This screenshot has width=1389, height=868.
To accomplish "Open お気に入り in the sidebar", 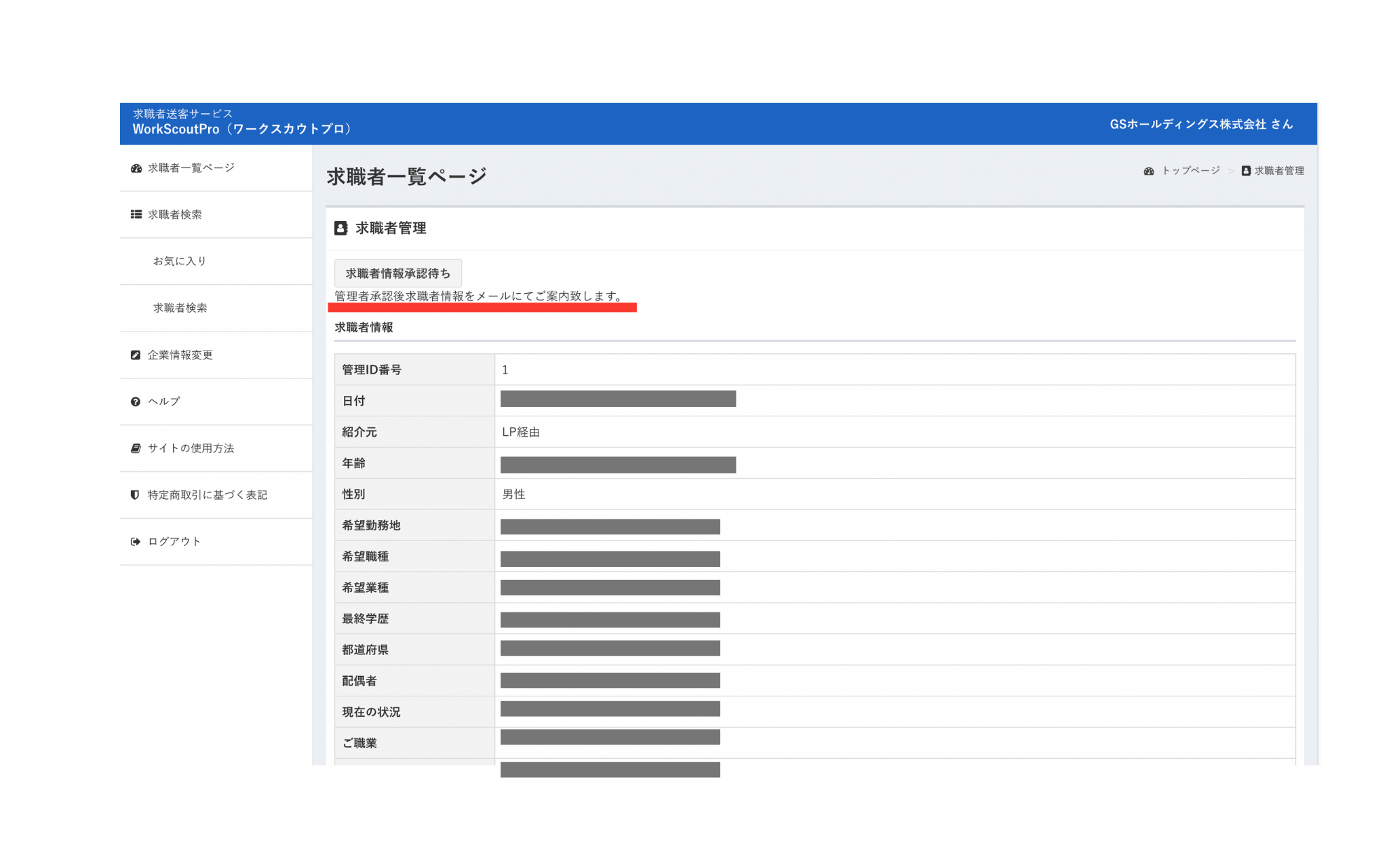I will click(x=180, y=261).
